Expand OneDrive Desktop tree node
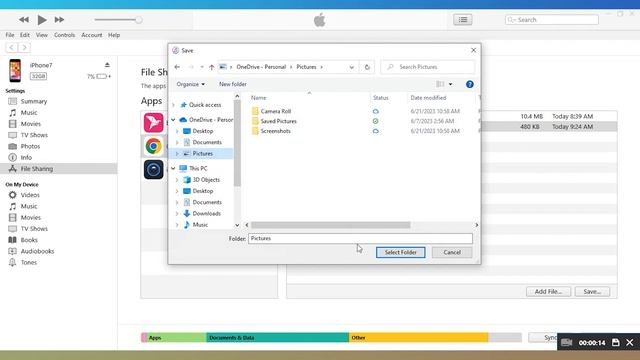Viewport: 640px width, 360px height. [177, 131]
